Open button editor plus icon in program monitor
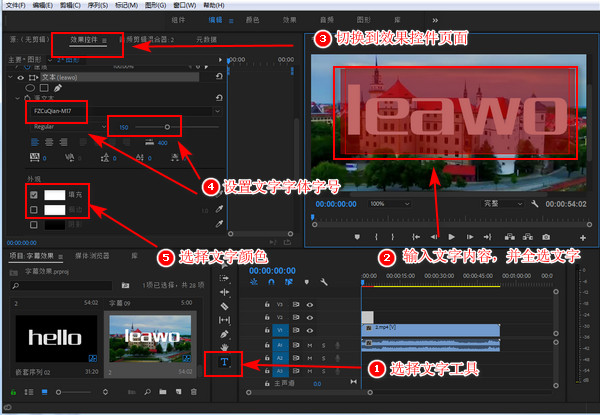 tap(583, 238)
